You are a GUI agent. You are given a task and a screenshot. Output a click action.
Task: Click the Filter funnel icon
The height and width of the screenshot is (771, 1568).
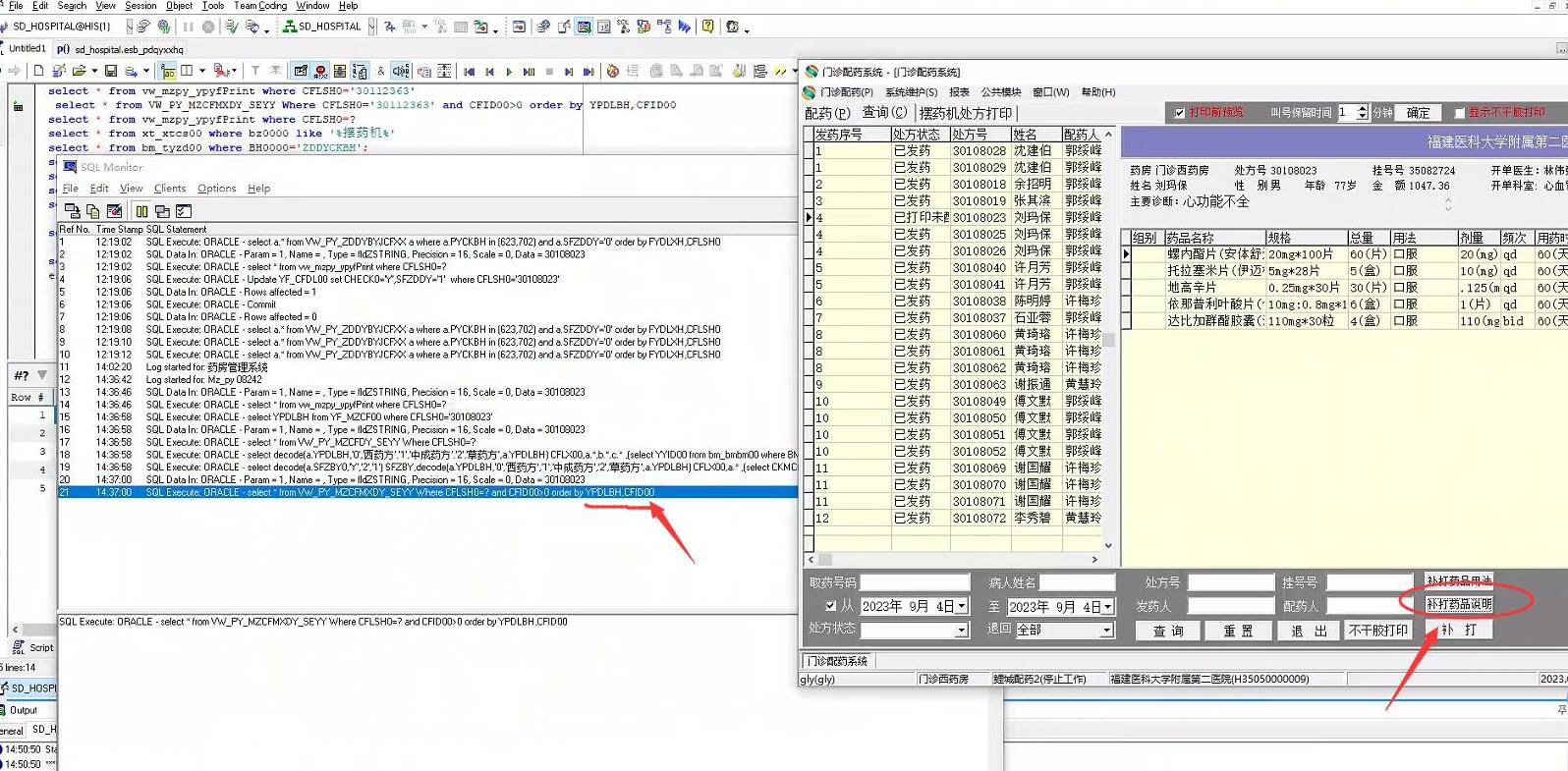tap(255, 71)
